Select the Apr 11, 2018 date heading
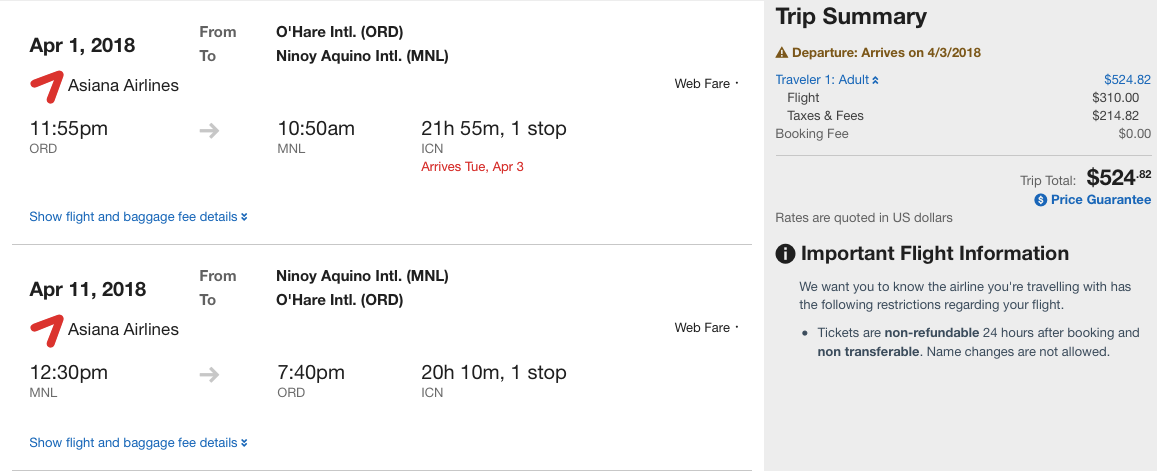Image resolution: width=1157 pixels, height=471 pixels. [88, 290]
